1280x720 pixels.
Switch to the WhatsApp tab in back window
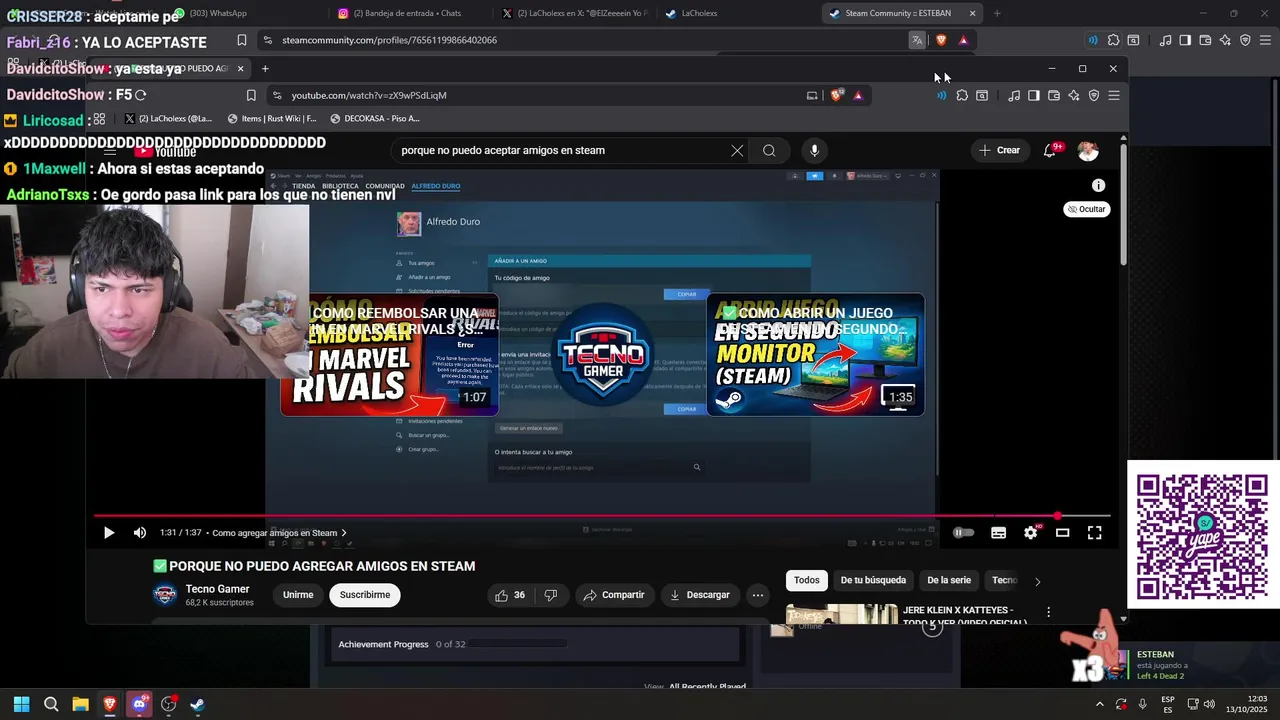click(211, 13)
